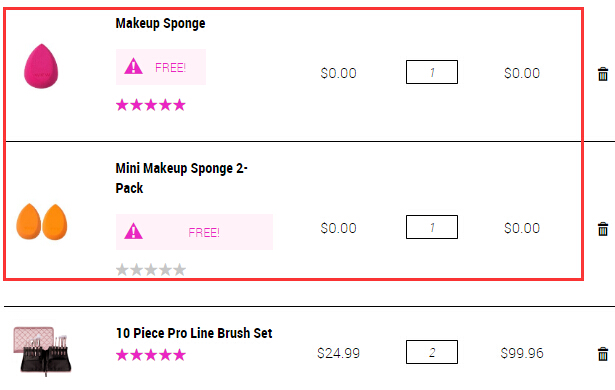This screenshot has height=390, width=615.
Task: View the brush set product thumbnail
Action: coord(42,351)
